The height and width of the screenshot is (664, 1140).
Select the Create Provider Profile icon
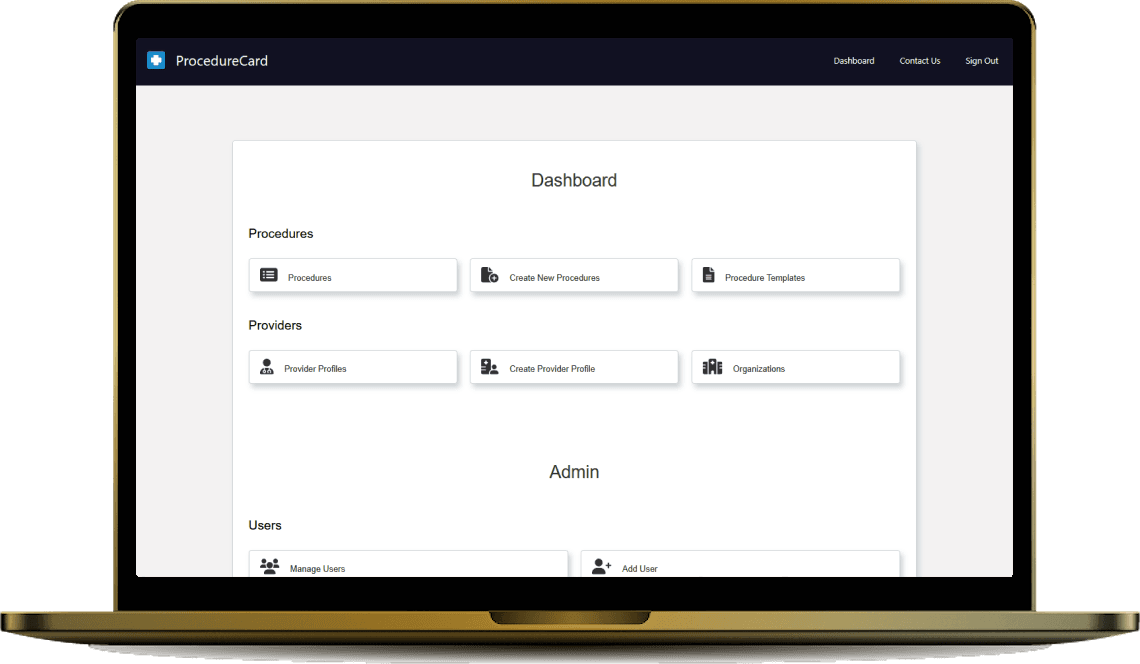[x=489, y=366]
